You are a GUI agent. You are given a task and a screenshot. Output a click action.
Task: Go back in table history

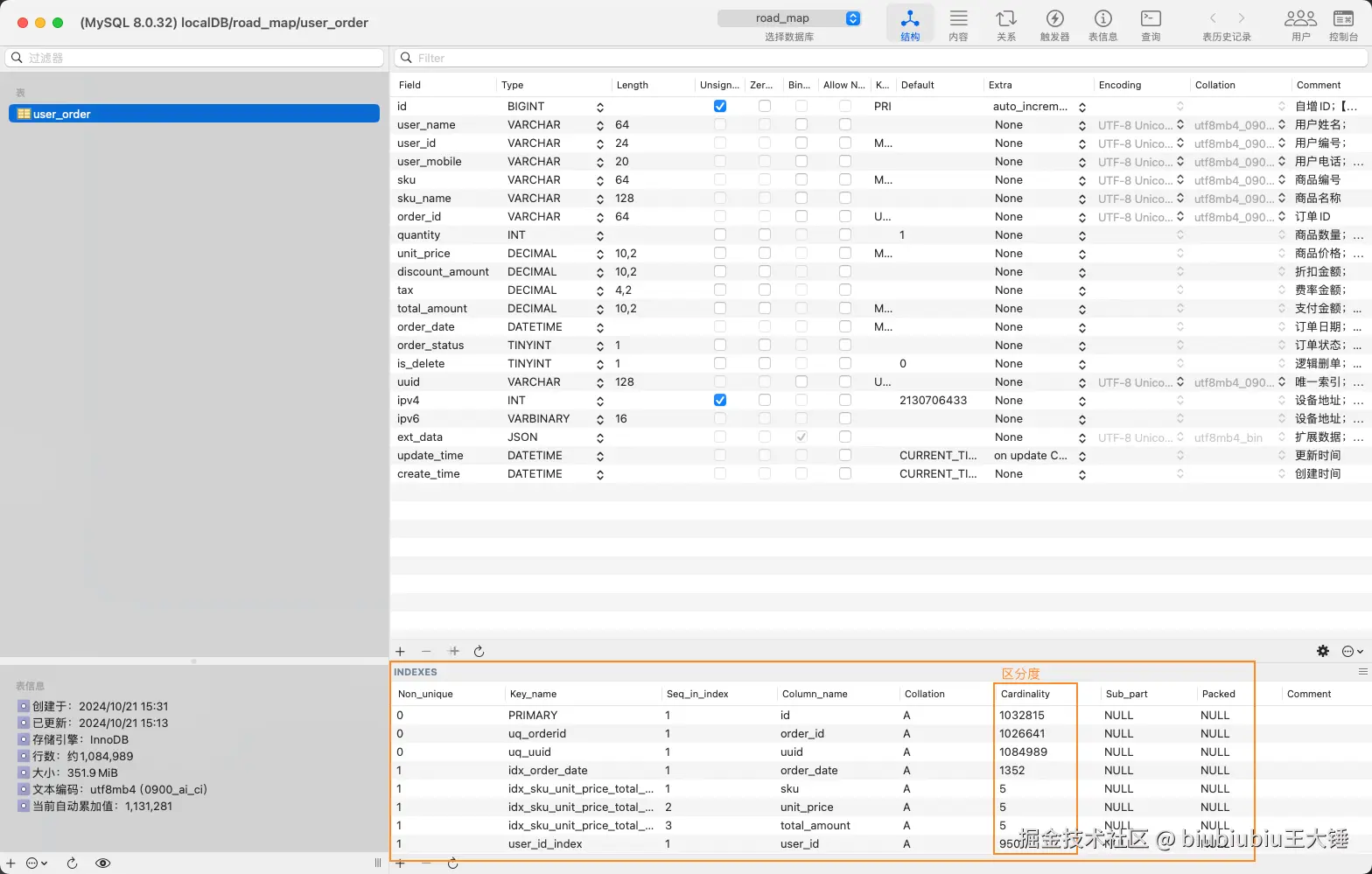[x=1213, y=17]
